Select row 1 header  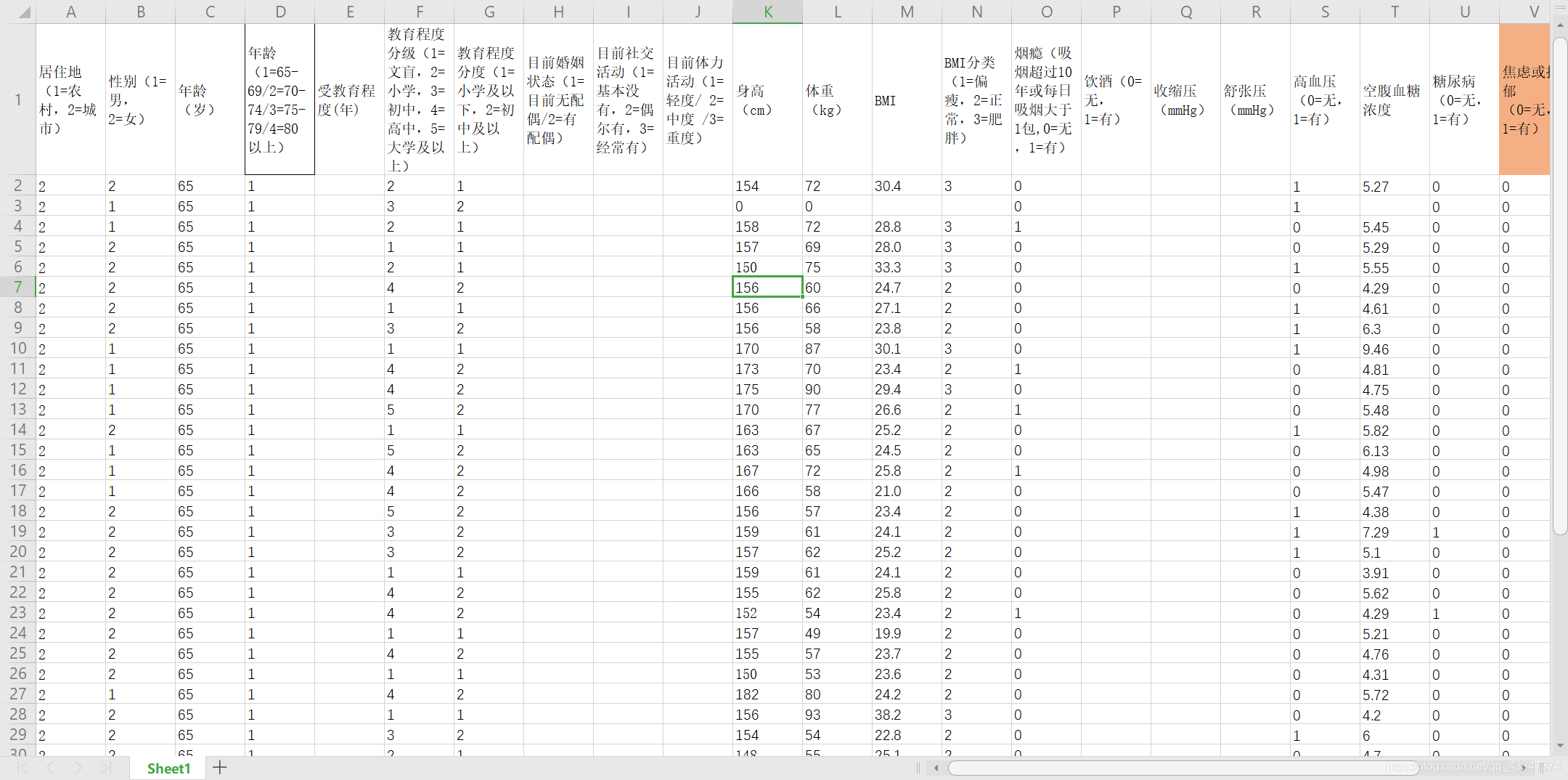click(x=17, y=99)
